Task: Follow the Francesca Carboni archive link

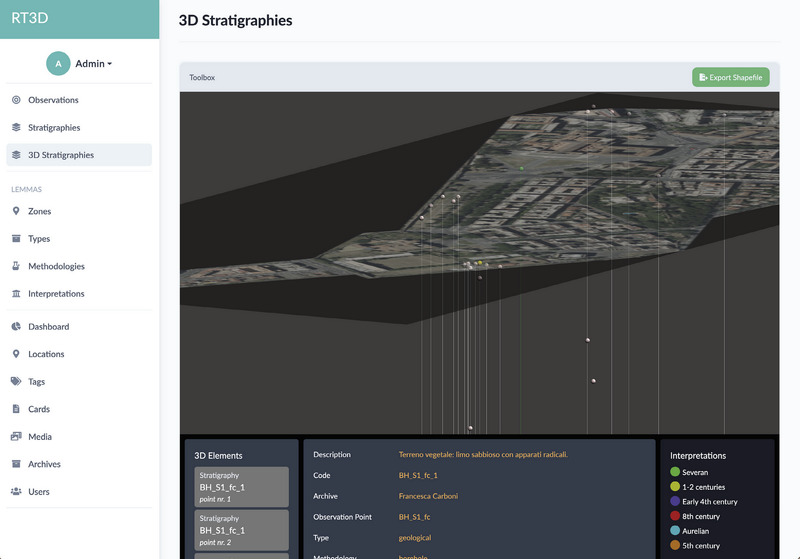Action: (x=428, y=496)
